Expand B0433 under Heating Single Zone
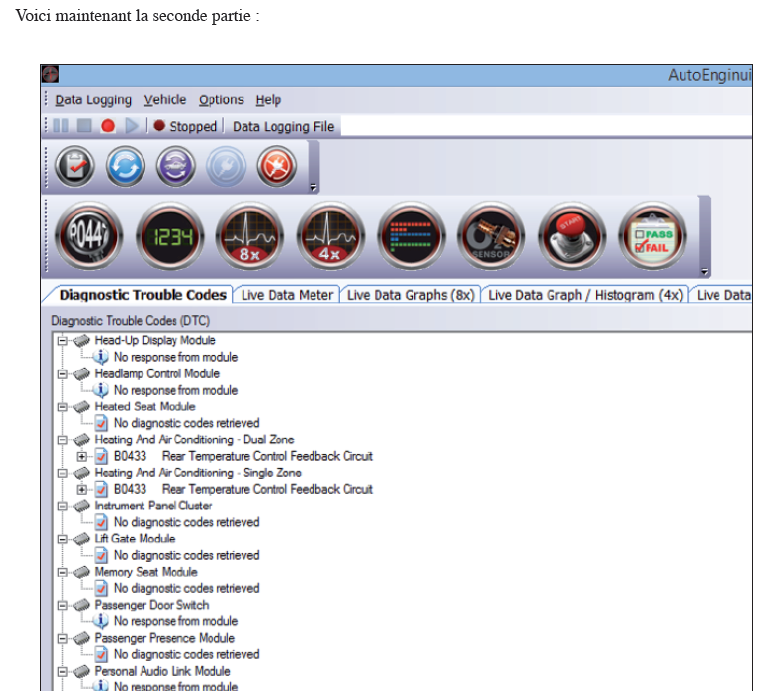Image resolution: width=781 pixels, height=691 pixels. [x=82, y=489]
